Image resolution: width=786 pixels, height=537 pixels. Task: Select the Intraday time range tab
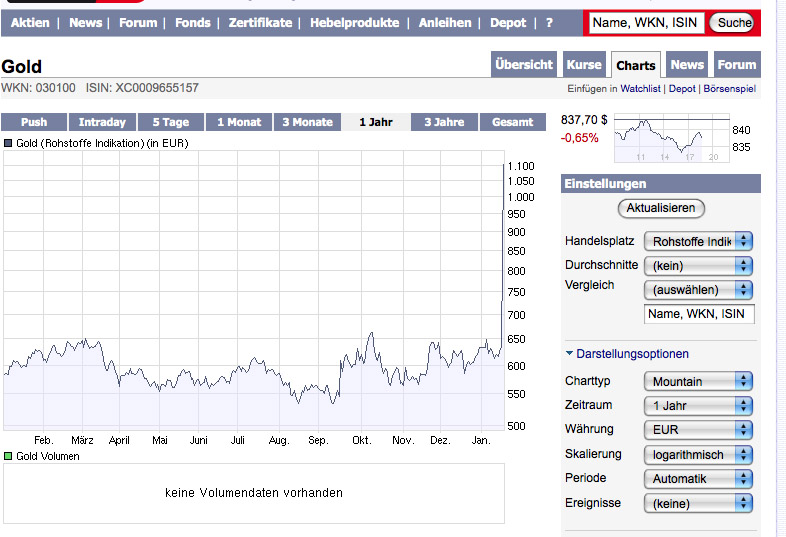pyautogui.click(x=102, y=122)
